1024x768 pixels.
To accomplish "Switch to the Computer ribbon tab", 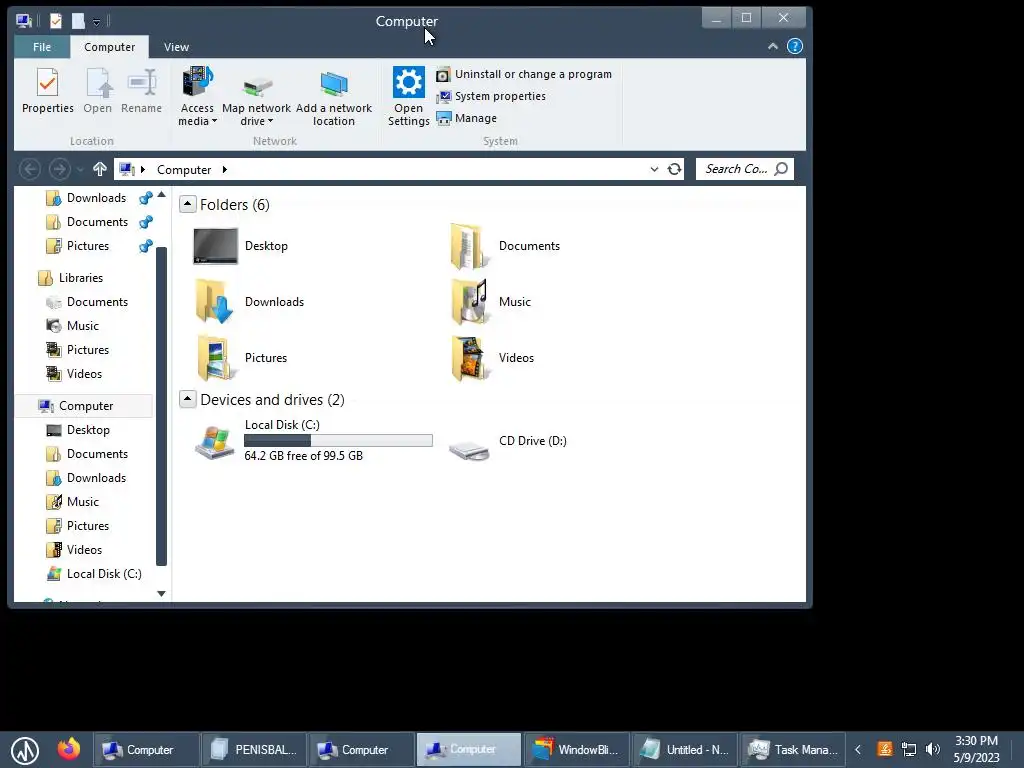I will click(x=109, y=47).
